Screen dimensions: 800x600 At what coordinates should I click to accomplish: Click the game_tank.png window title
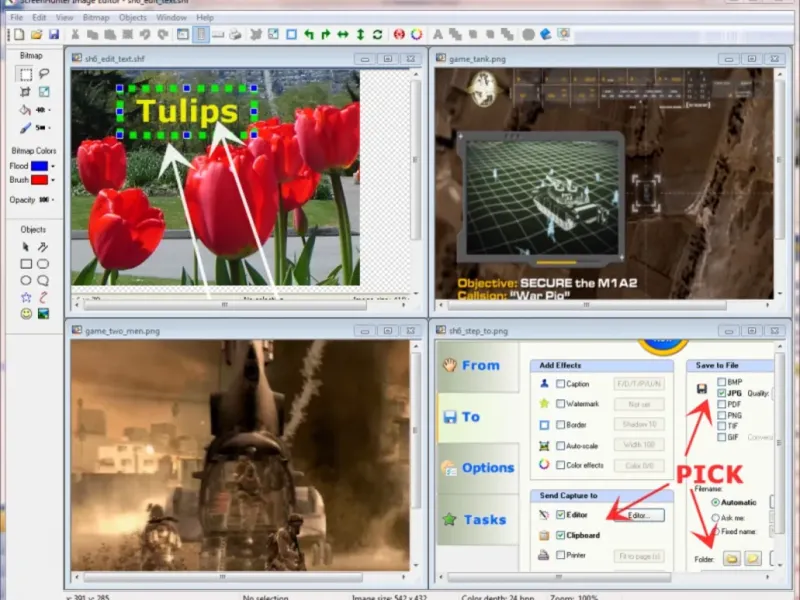pyautogui.click(x=477, y=59)
